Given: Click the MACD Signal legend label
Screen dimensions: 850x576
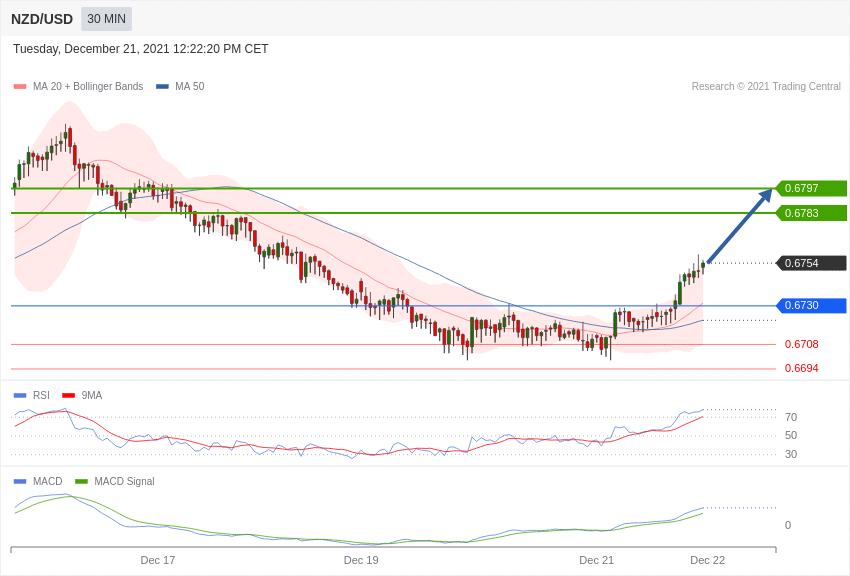Looking at the screenshot, I should coord(124,481).
